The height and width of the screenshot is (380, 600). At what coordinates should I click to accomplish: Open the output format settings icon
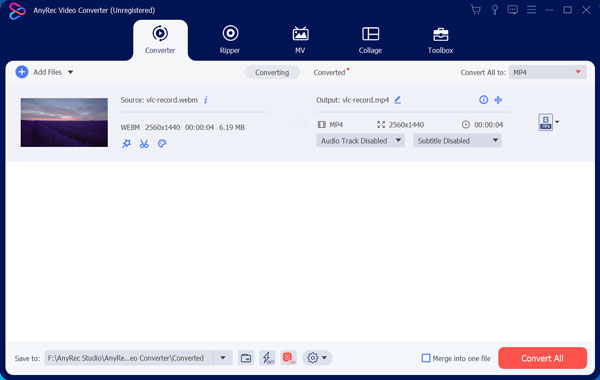[x=545, y=122]
